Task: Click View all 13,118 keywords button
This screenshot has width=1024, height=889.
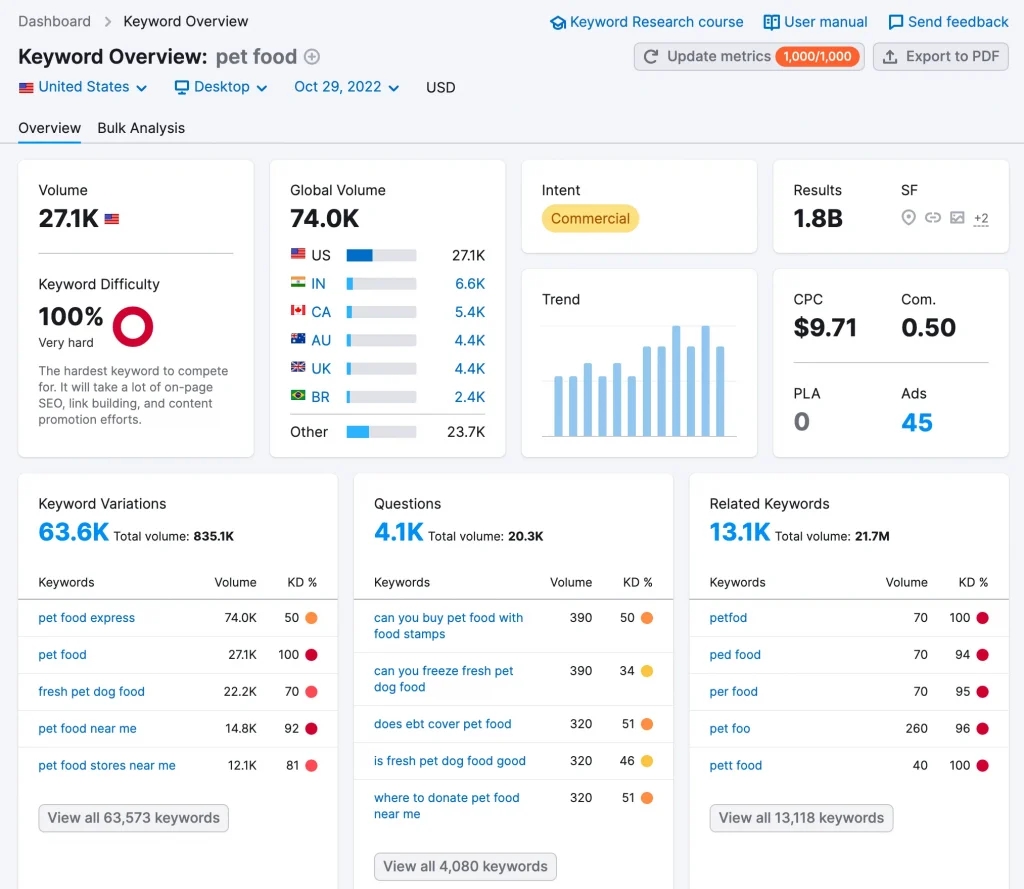Action: tap(801, 818)
